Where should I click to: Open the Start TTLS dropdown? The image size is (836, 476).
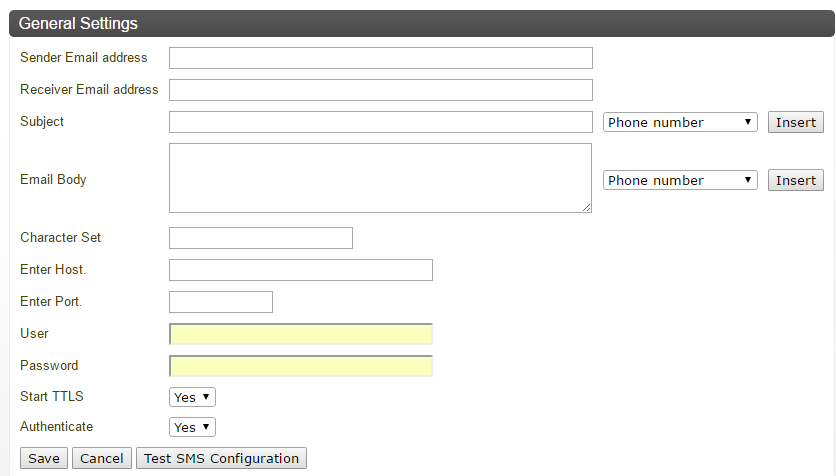(x=192, y=397)
